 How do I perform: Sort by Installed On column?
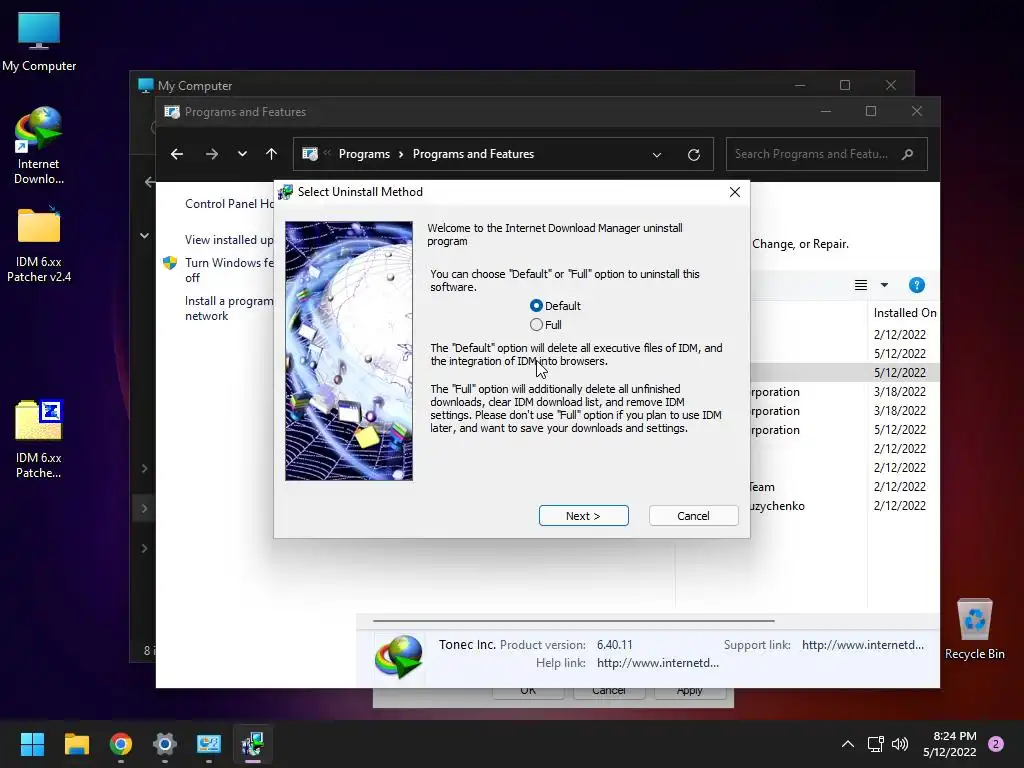click(x=904, y=313)
